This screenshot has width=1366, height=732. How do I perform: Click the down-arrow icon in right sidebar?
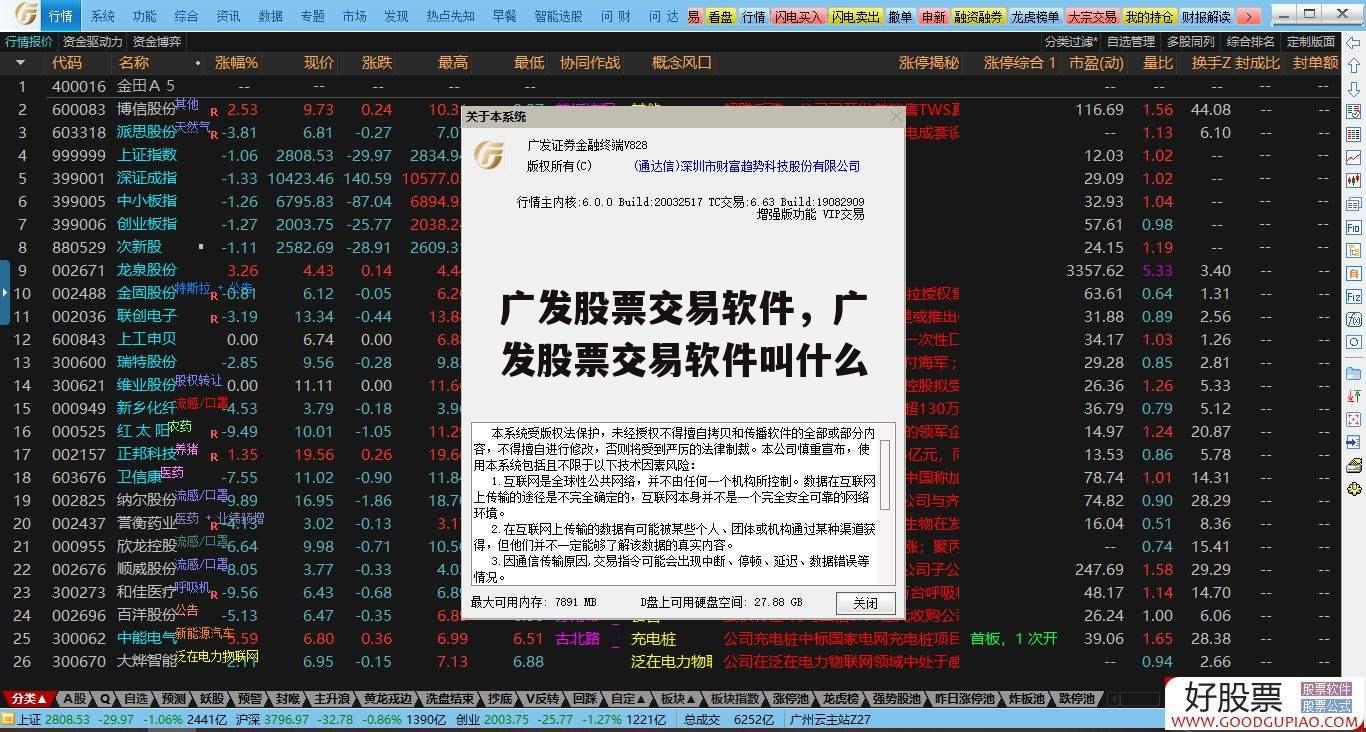coord(1354,88)
